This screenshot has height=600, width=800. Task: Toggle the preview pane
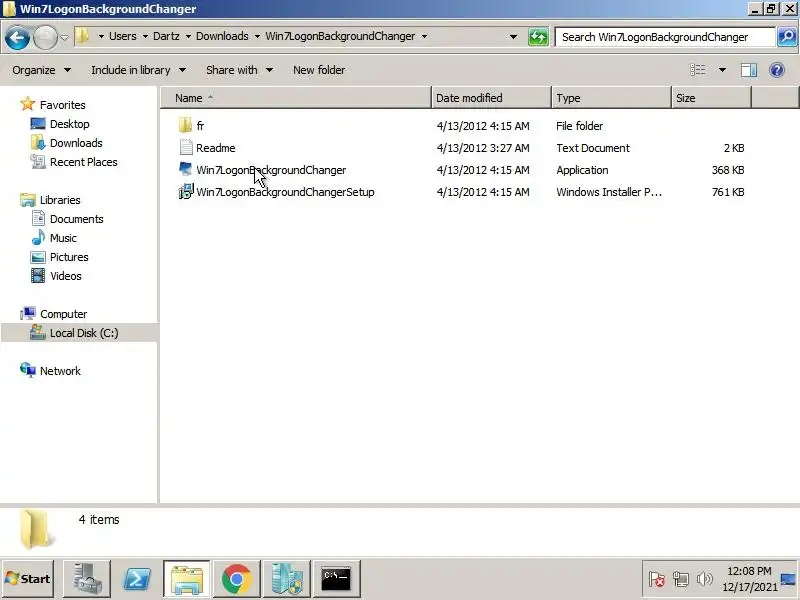coord(748,70)
